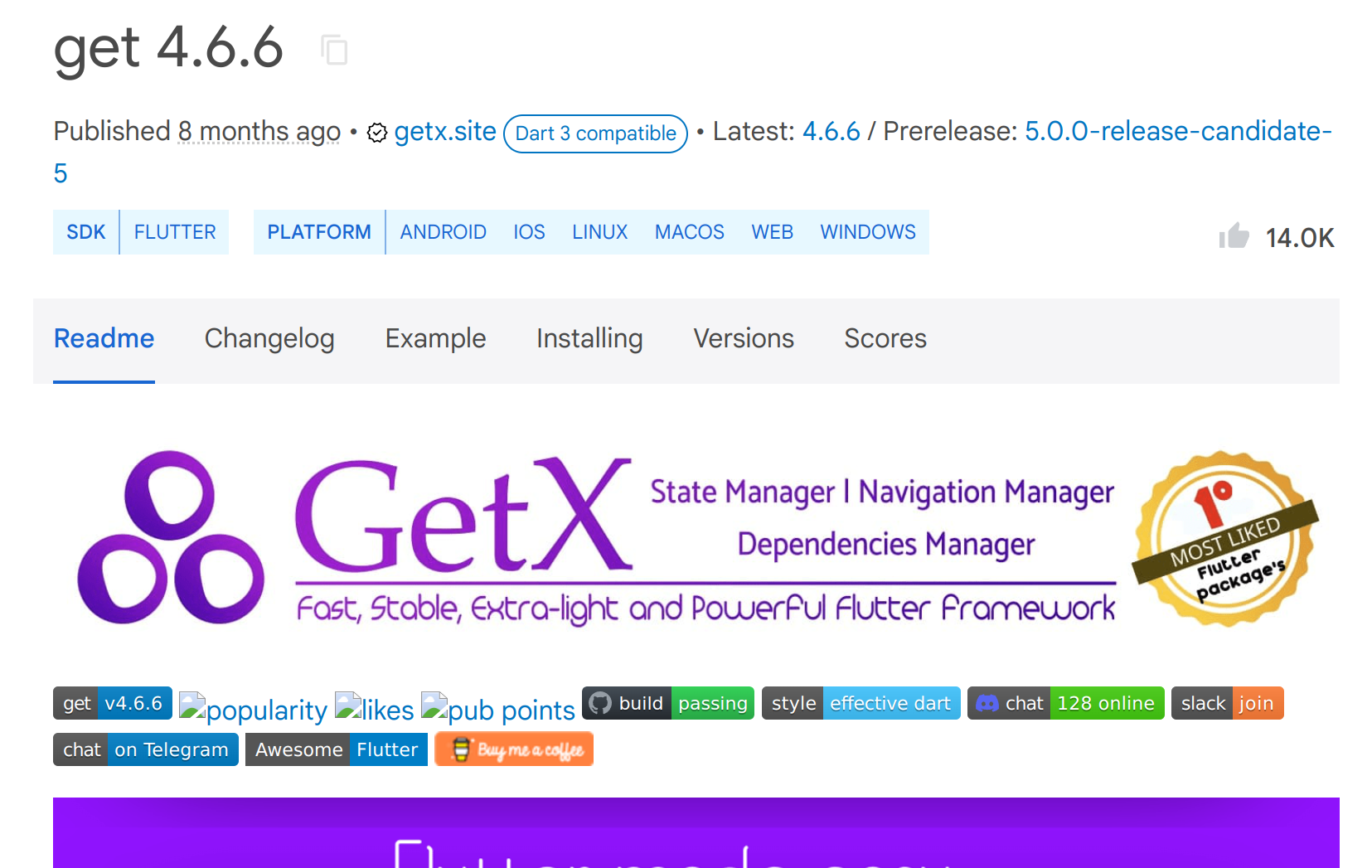Open the Example tab
This screenshot has height=868, width=1372.
(435, 338)
